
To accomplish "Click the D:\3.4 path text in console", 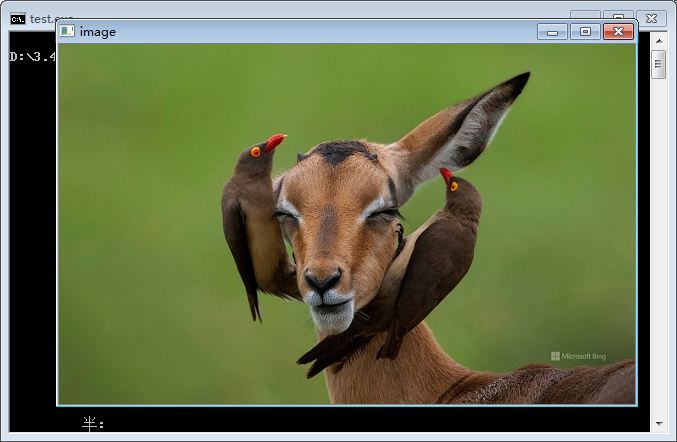I will 32,57.
